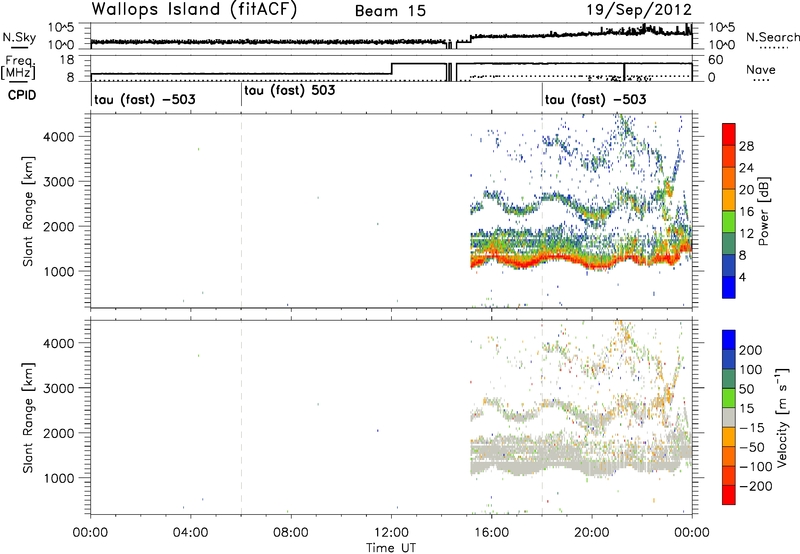Click the '-200' velocity colorbar tick value

click(756, 486)
